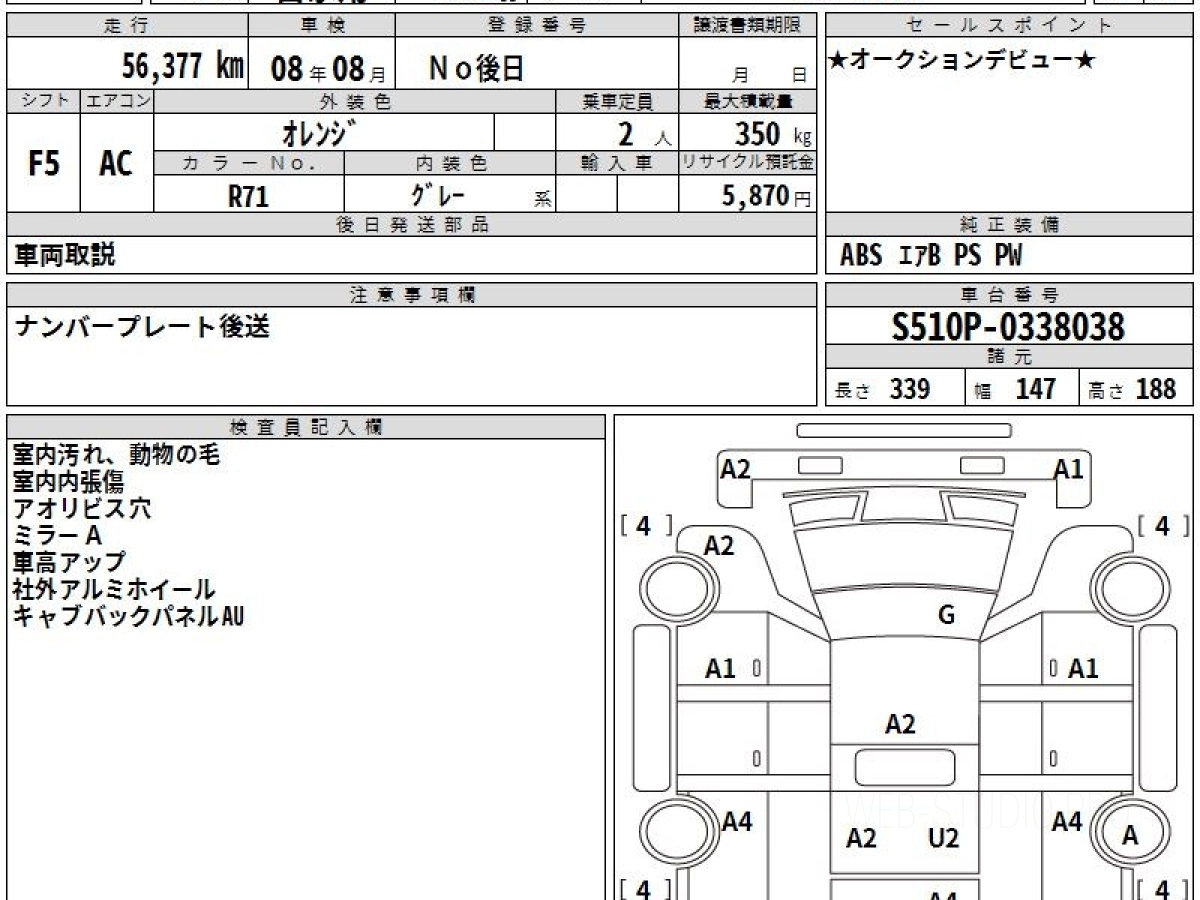Click the 走行 column header
Image resolution: width=1200 pixels, height=900 pixels.
point(127,26)
